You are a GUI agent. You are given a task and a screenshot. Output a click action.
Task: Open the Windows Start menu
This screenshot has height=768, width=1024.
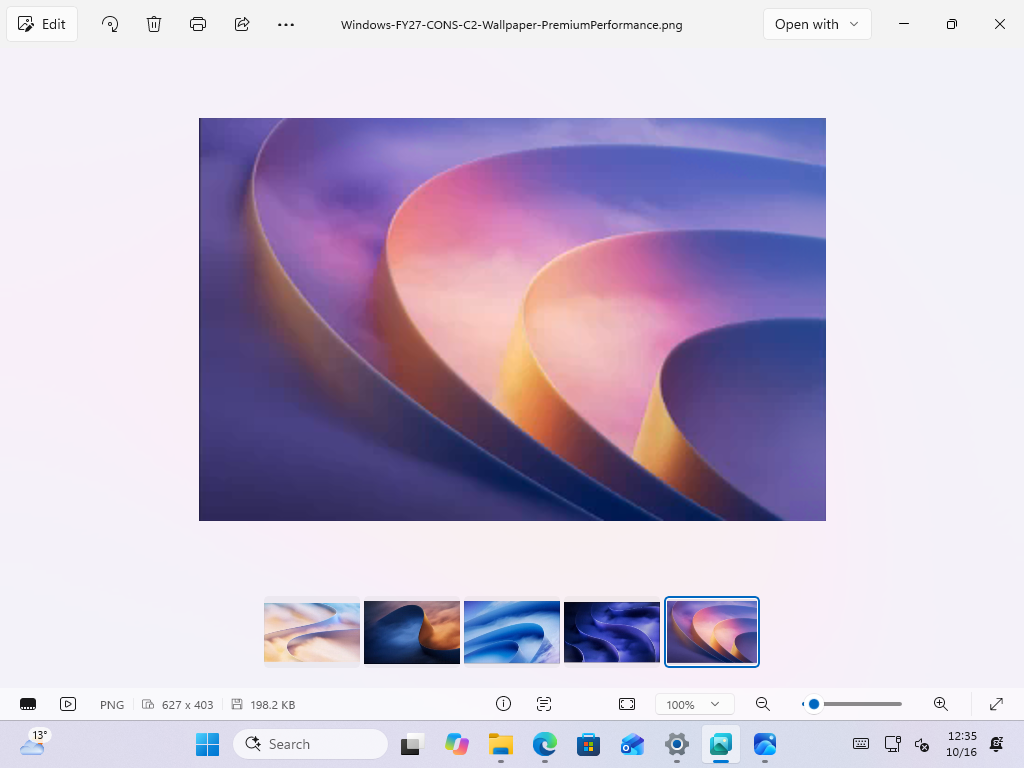point(208,744)
